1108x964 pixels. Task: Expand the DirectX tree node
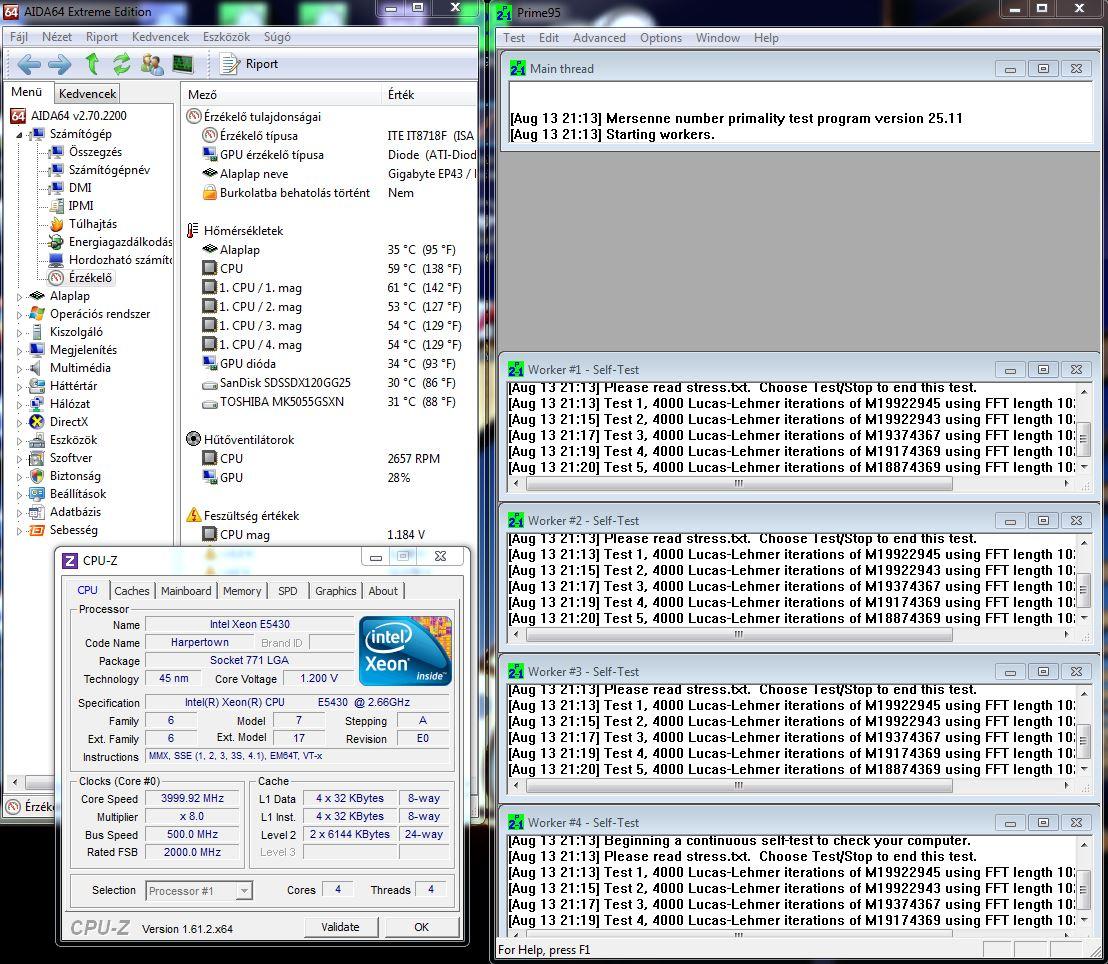pyautogui.click(x=20, y=422)
